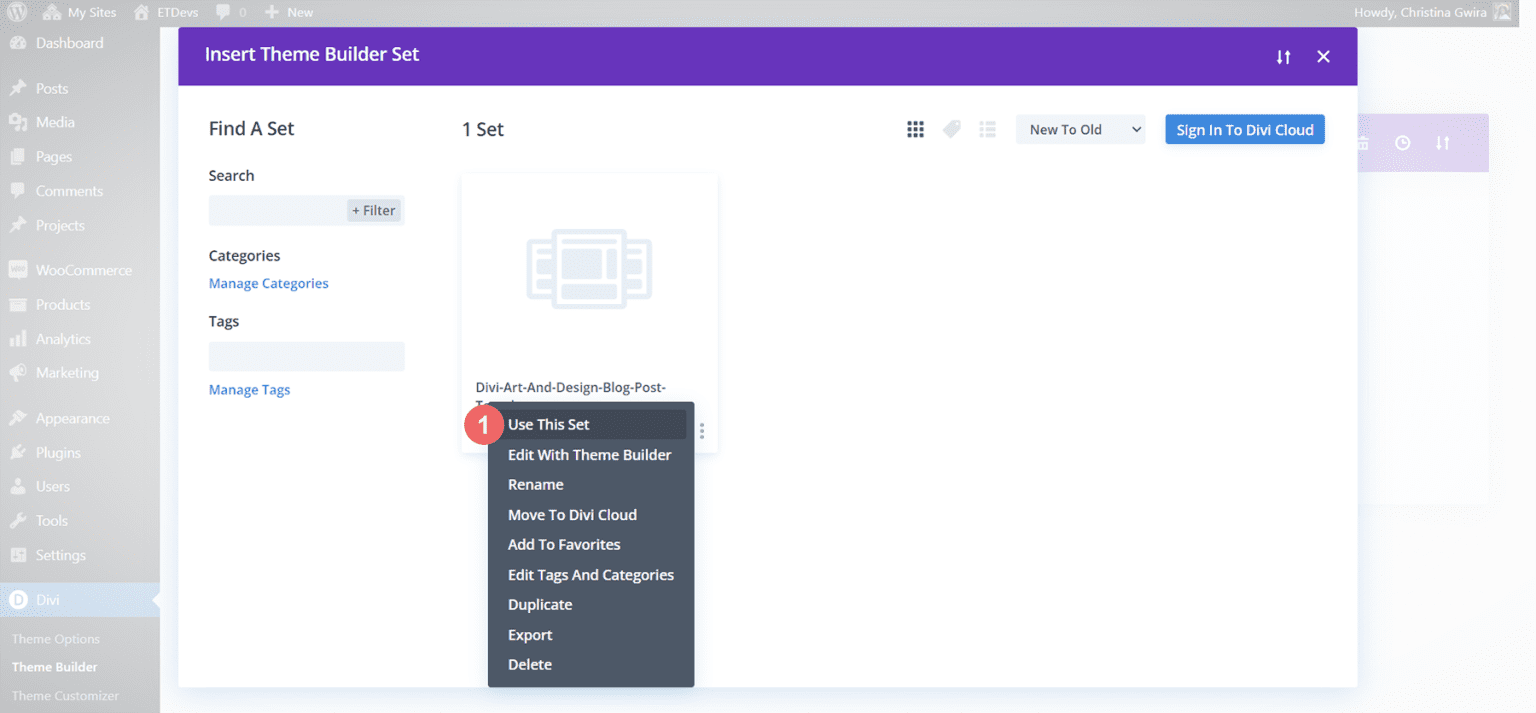Switch to grid view in the set library
Viewport: 1536px width, 713px height.
pyautogui.click(x=915, y=129)
